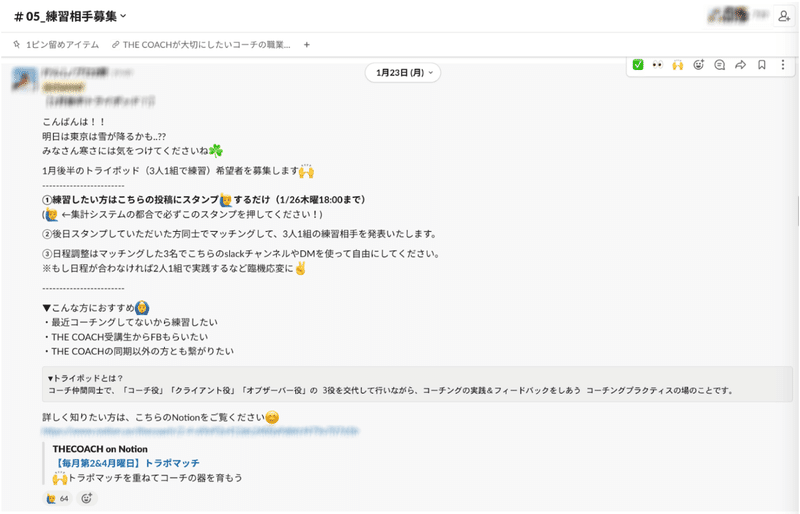Viewport: 800px width, 514px height.
Task: Open the 1ピン留めアイテム pinned items
Action: tap(56, 45)
